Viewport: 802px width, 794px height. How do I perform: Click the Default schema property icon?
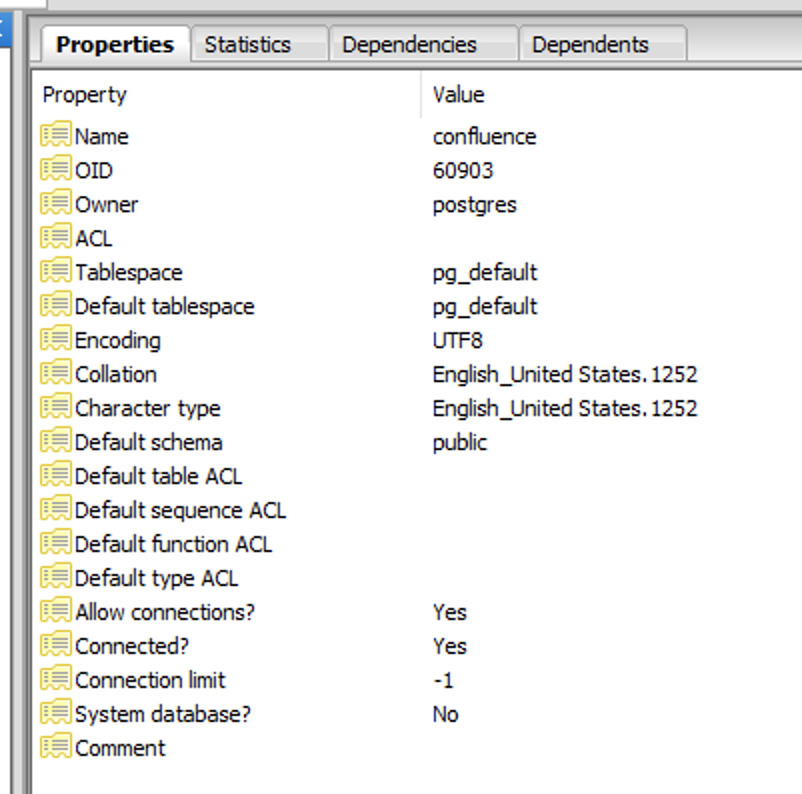(56, 441)
